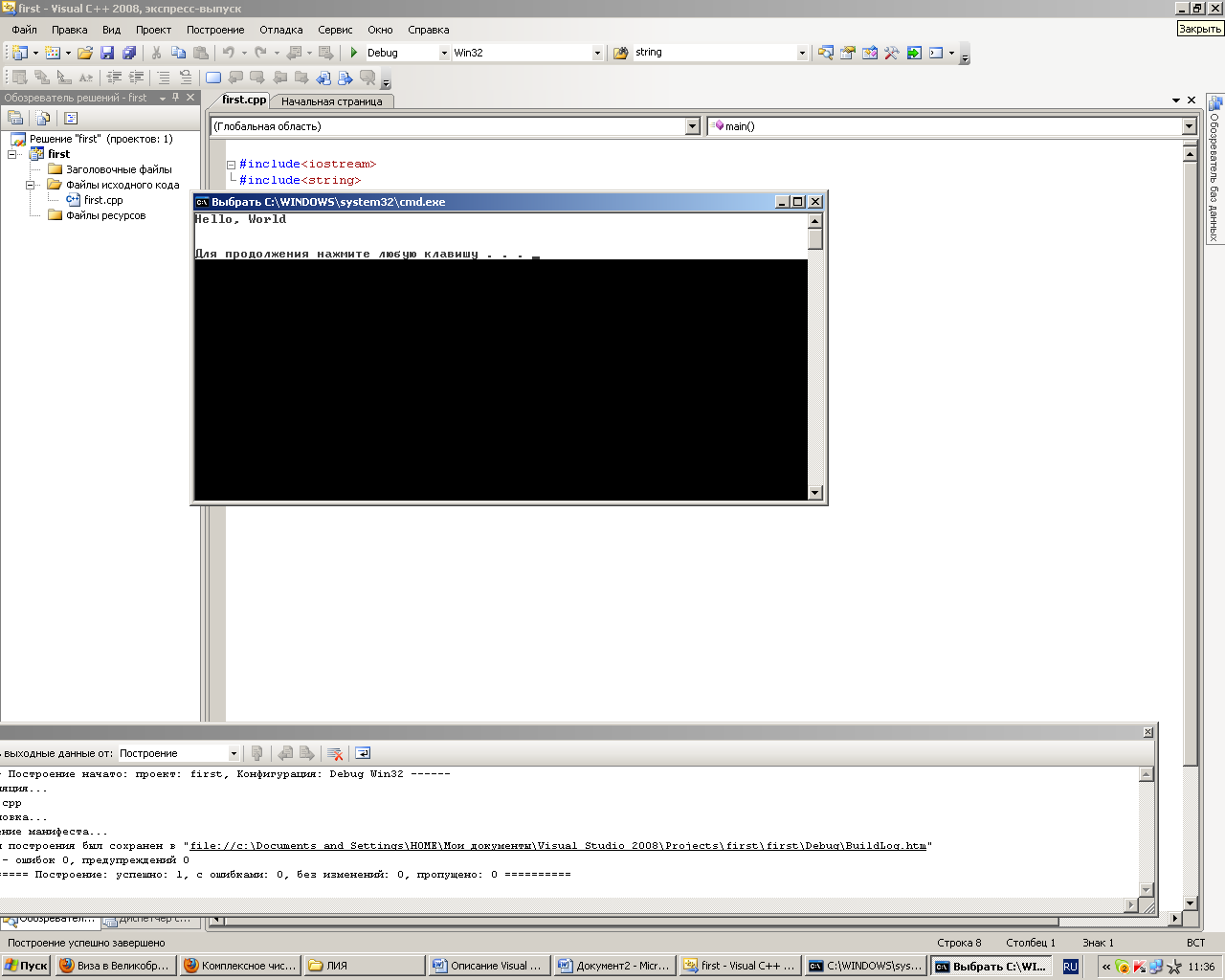The width and height of the screenshot is (1225, 980).
Task: Click the editor vertical scrollbar up arrow
Action: (x=1190, y=153)
